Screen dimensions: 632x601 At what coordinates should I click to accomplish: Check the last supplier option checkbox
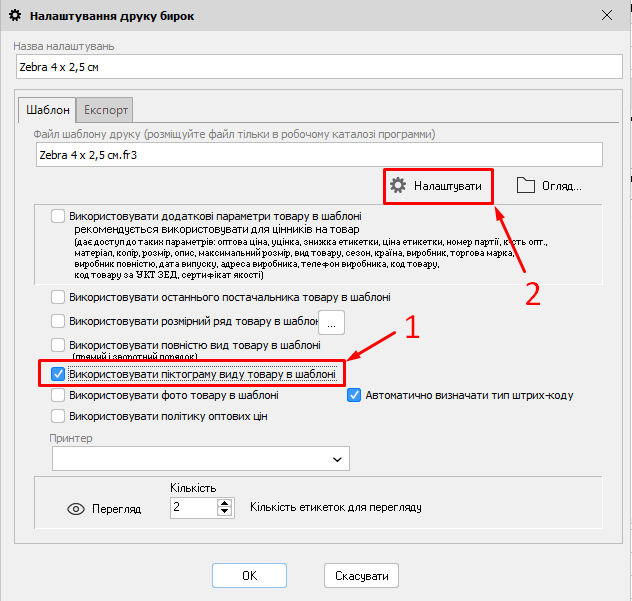(58, 297)
